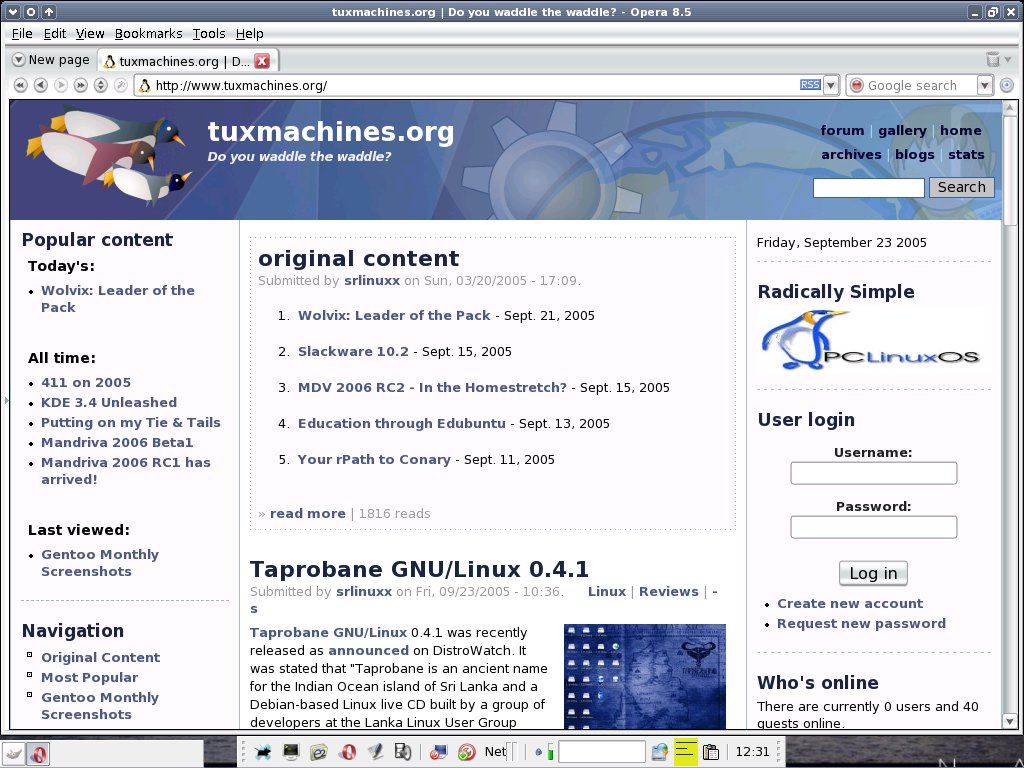Open 'Most Popular' navigation link
This screenshot has width=1024, height=768.
pos(89,677)
